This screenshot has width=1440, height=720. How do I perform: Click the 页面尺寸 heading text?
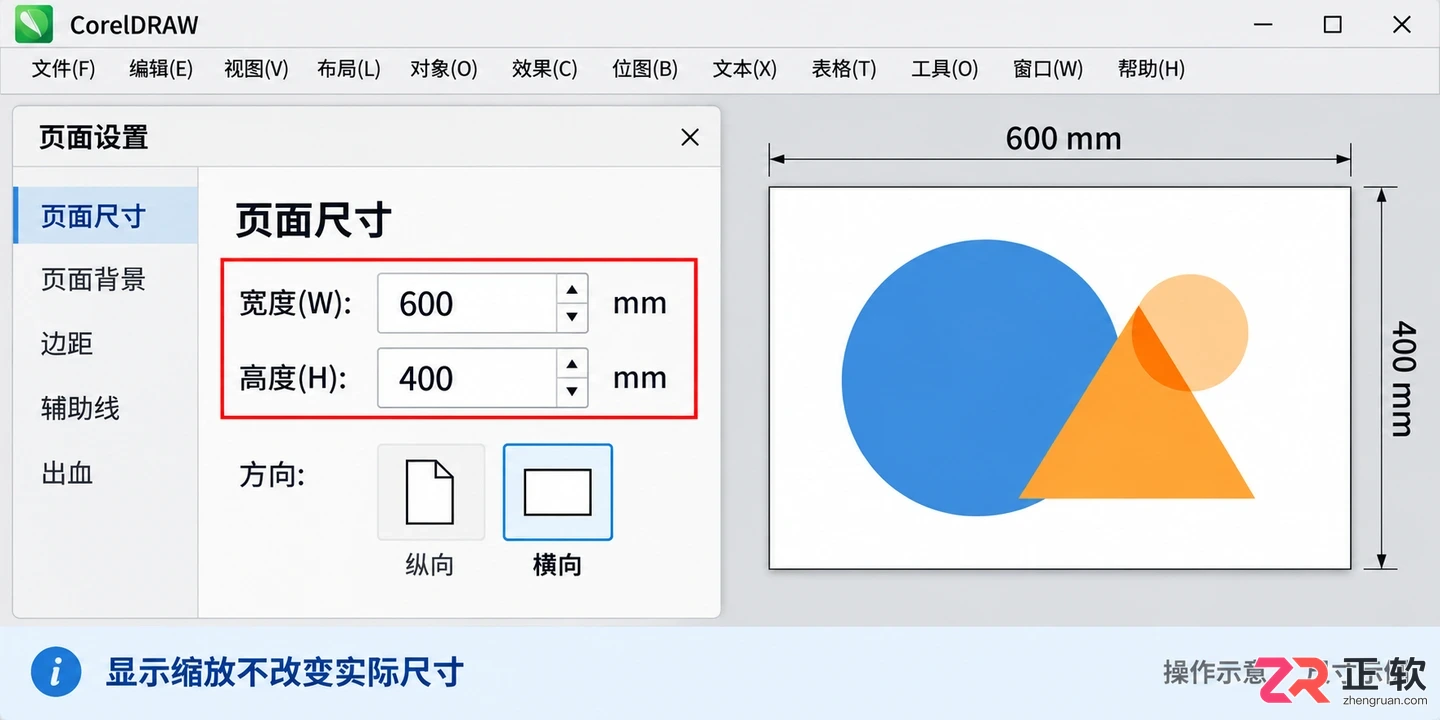(x=314, y=221)
